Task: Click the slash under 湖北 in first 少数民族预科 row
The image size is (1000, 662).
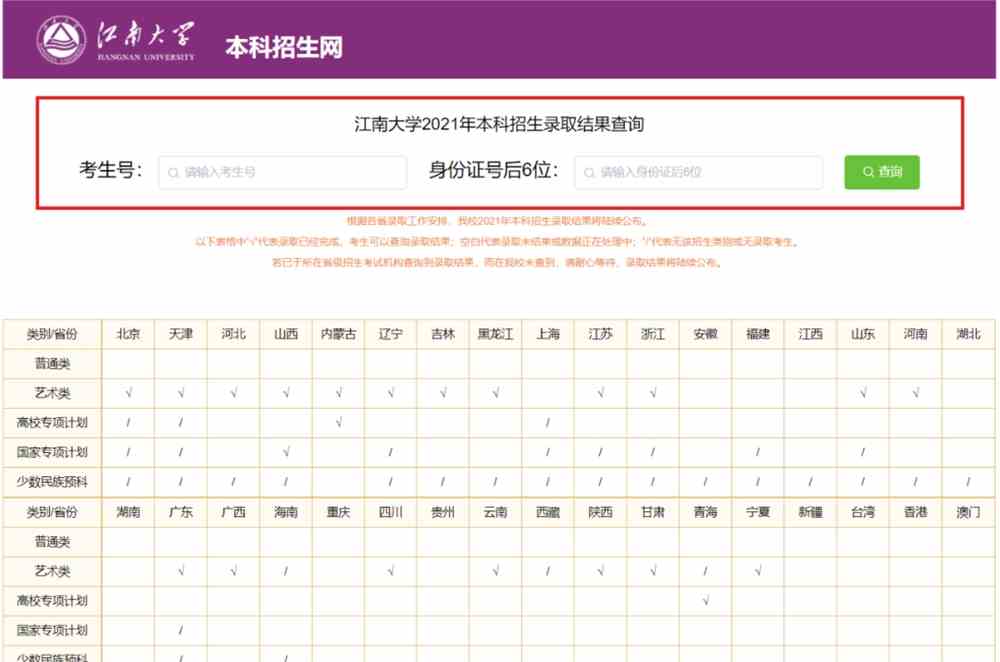Action: tap(968, 482)
